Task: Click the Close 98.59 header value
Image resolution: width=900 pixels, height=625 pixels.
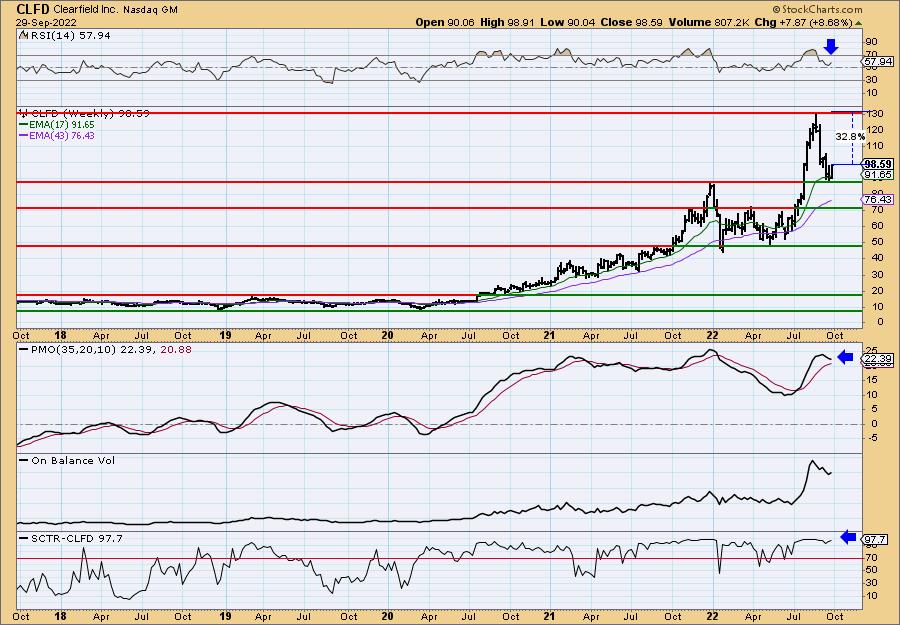Action: [631, 22]
